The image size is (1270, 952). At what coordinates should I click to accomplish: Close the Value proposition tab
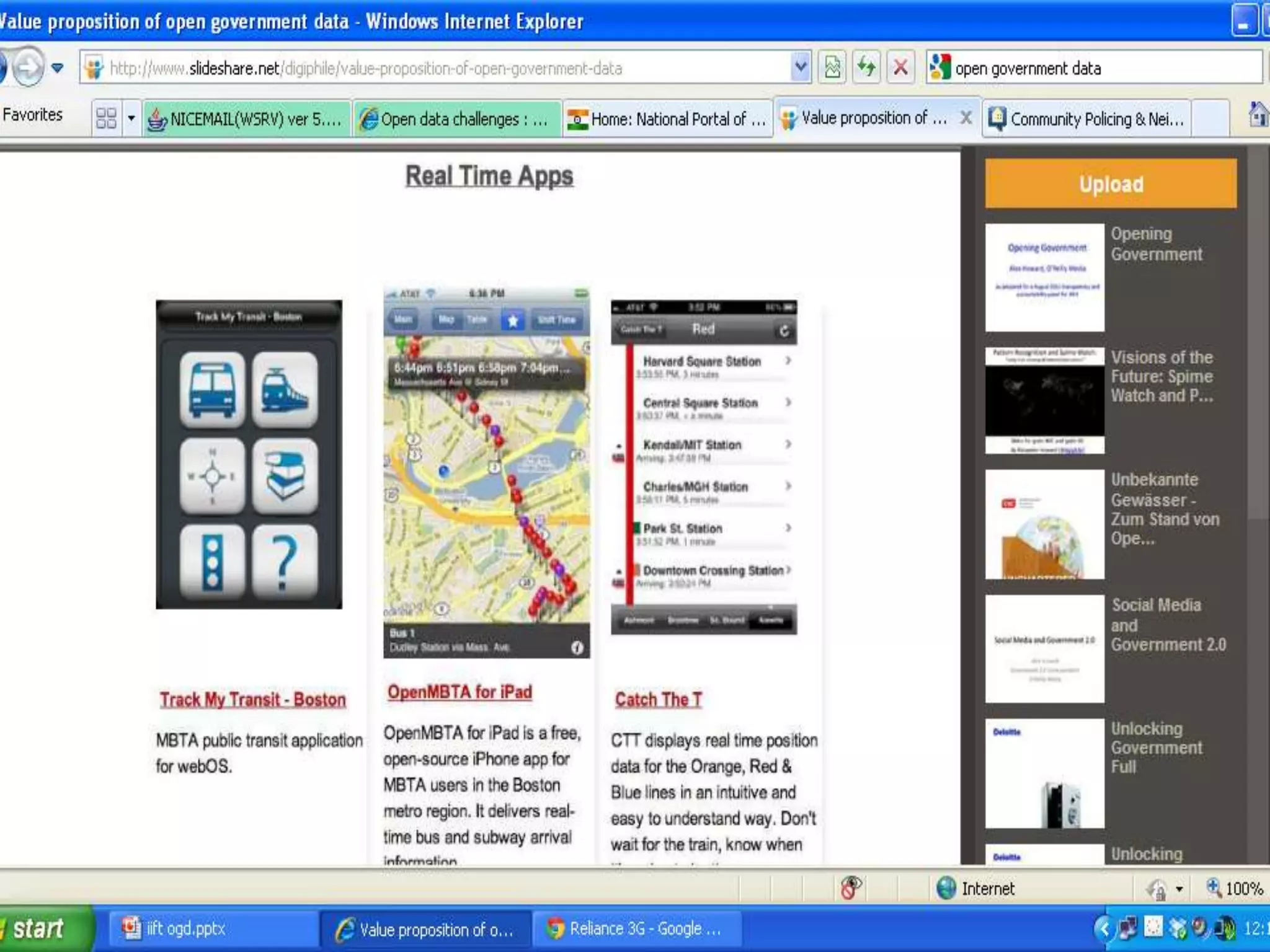point(966,118)
